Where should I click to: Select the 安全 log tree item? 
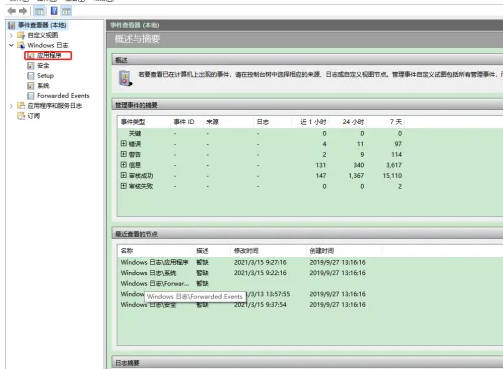(43, 65)
